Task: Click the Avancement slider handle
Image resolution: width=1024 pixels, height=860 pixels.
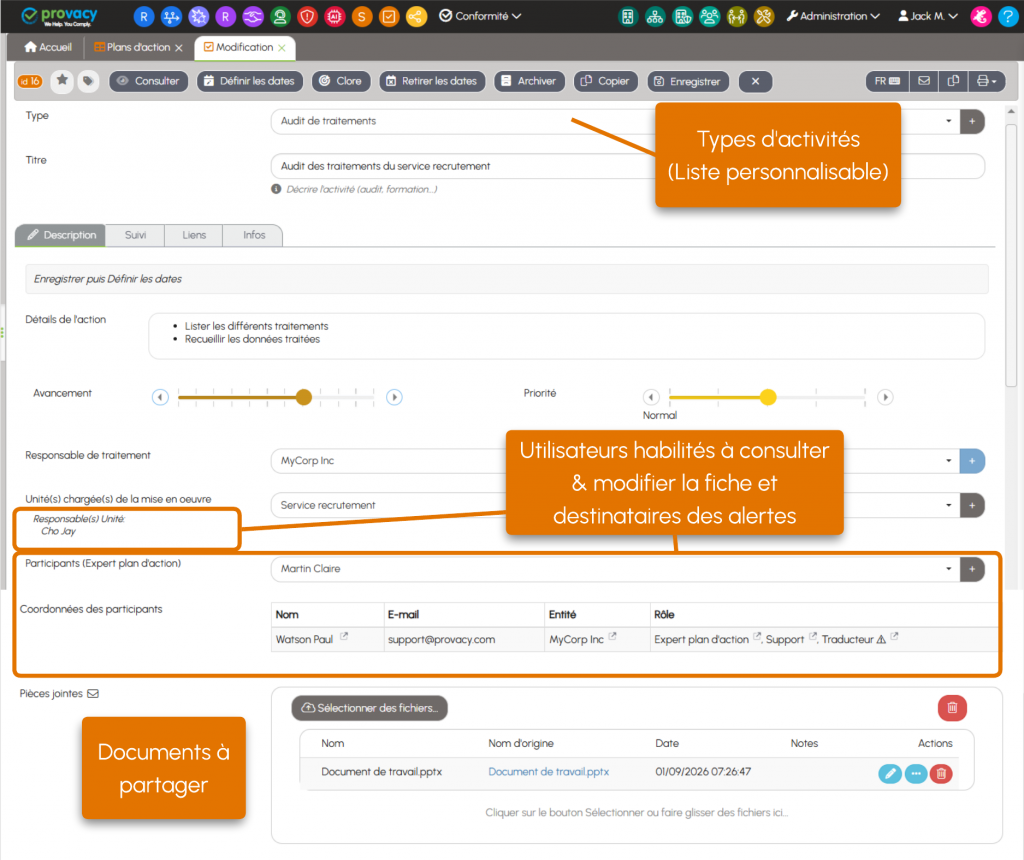Action: click(304, 397)
